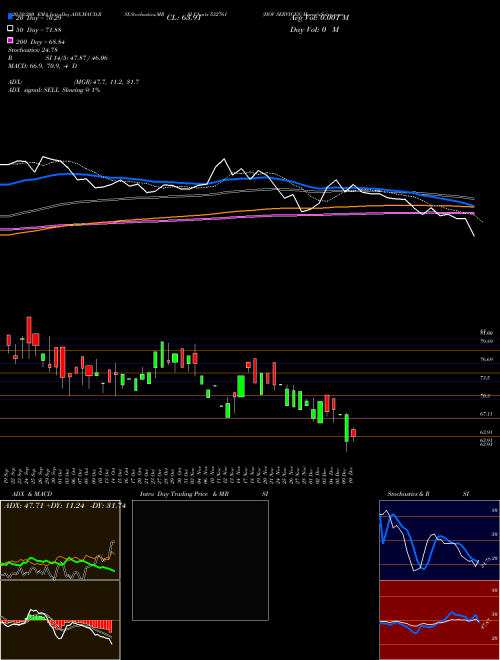
Task: Open the empty intraday trading price panel
Action: click(x=200, y=560)
